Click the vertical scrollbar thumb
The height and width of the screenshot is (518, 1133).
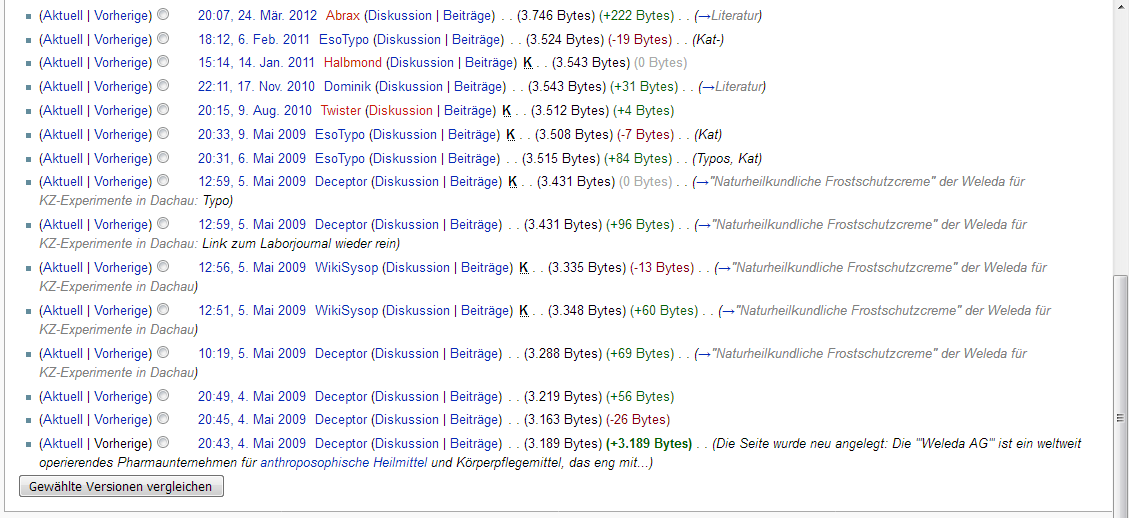(x=1122, y=418)
